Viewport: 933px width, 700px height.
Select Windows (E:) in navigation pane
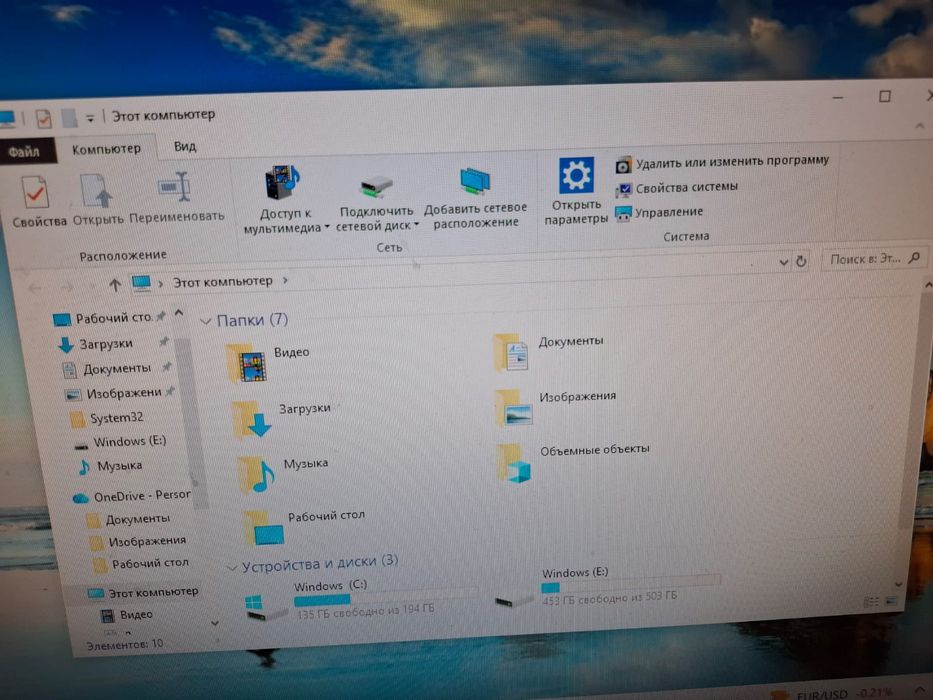[120, 442]
